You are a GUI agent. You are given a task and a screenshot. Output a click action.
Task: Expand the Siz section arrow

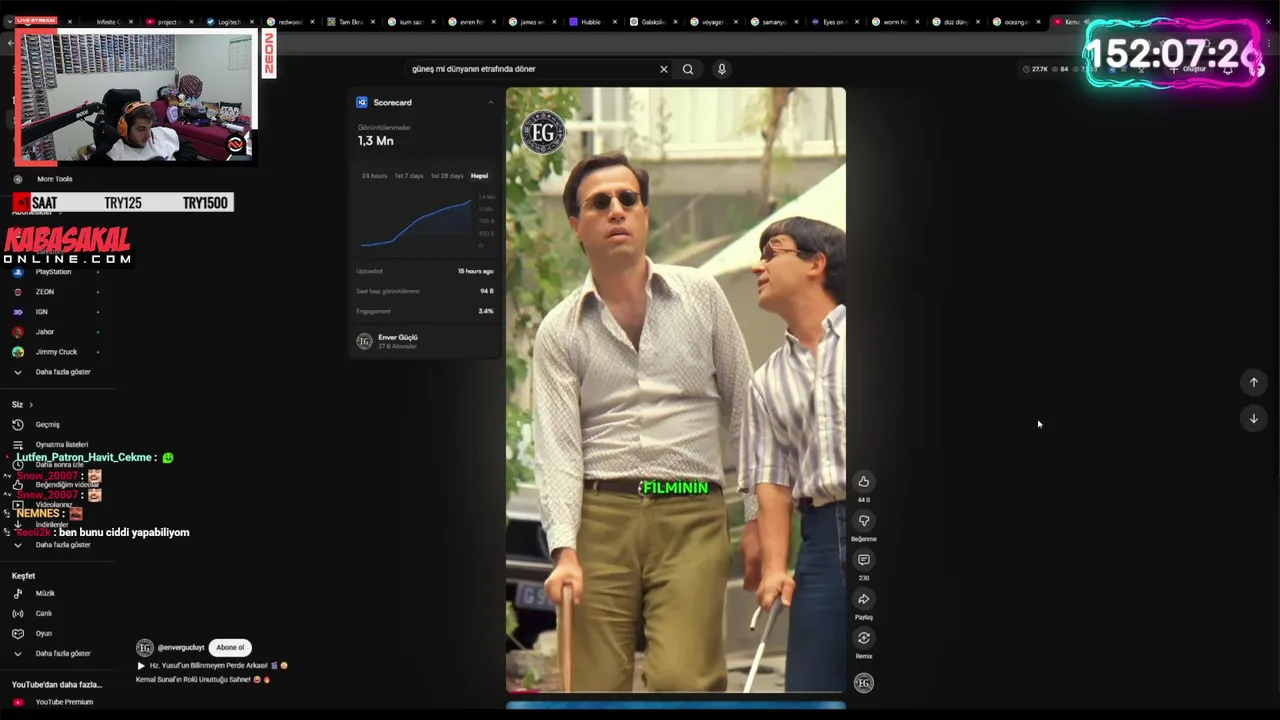pos(31,404)
